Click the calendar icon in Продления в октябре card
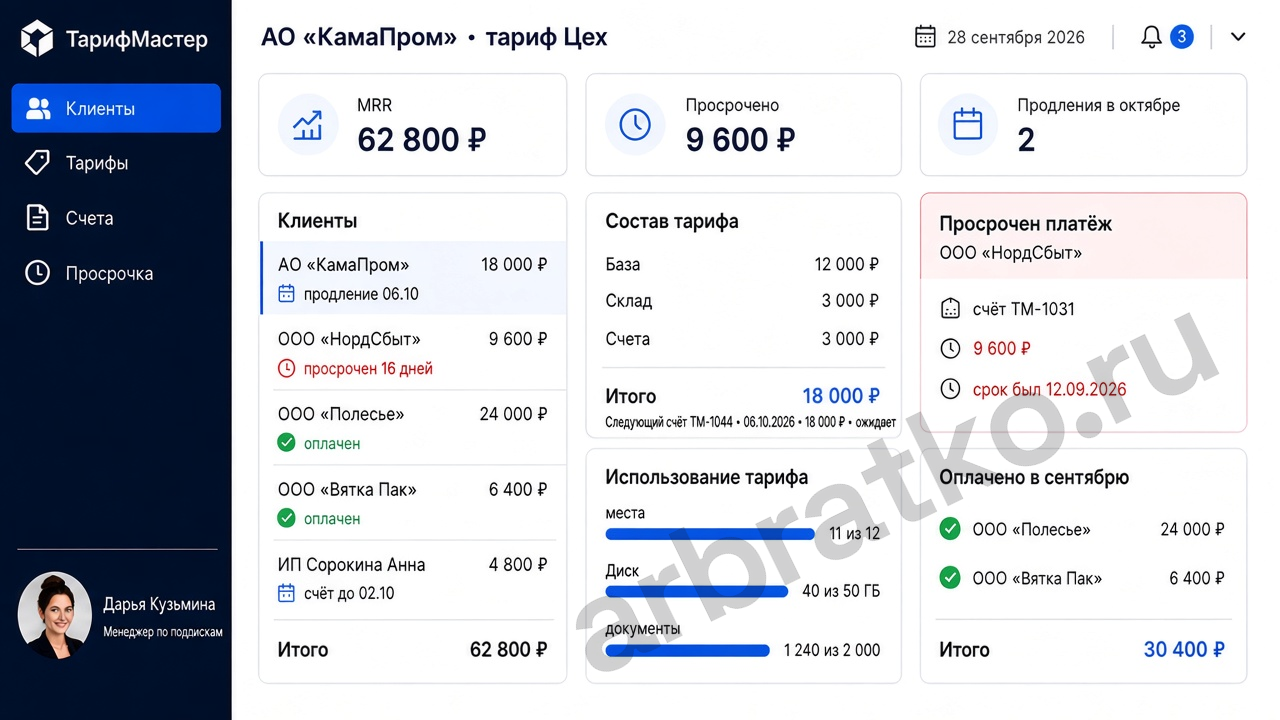 967,125
